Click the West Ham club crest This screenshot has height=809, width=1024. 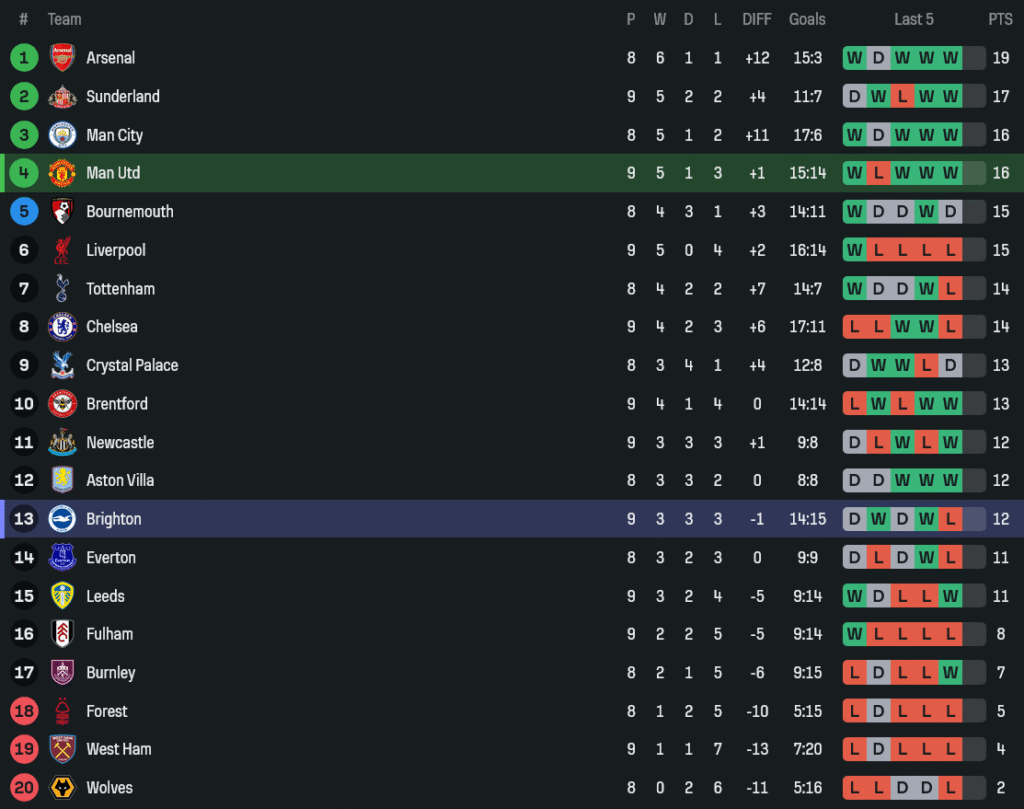pos(62,749)
